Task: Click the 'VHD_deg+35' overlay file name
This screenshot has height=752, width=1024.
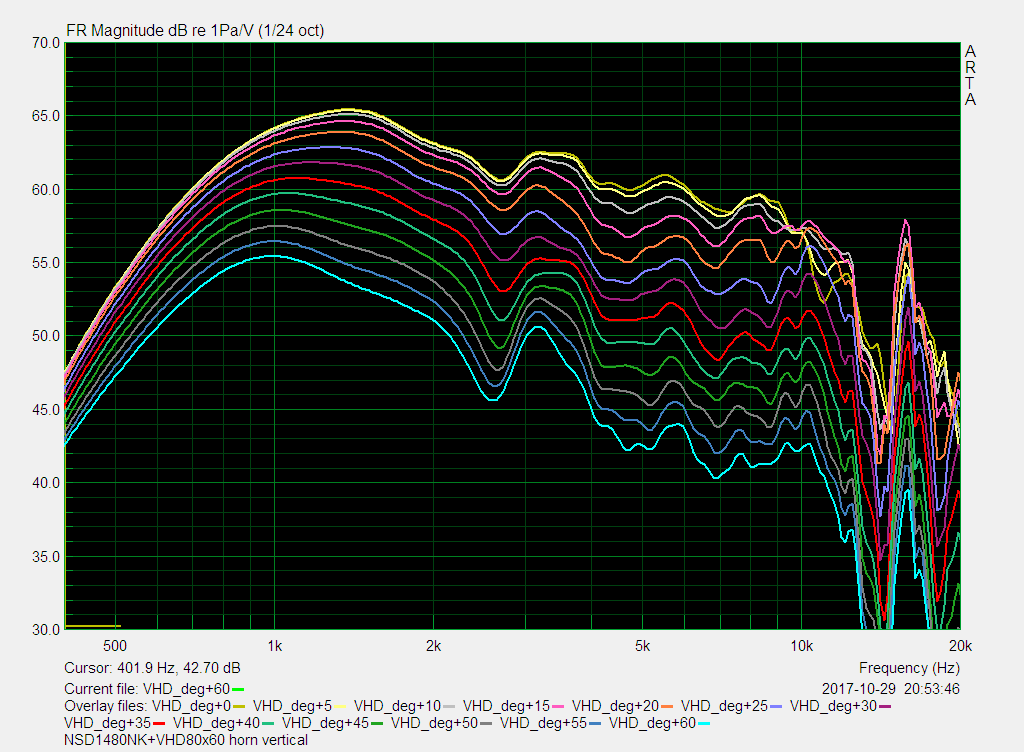Action: pos(108,723)
